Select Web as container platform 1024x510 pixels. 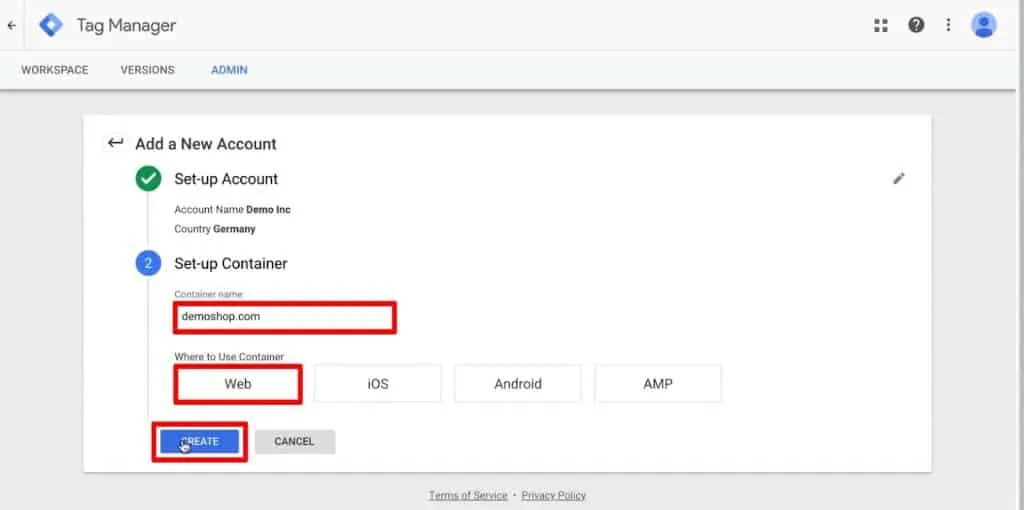click(x=238, y=384)
